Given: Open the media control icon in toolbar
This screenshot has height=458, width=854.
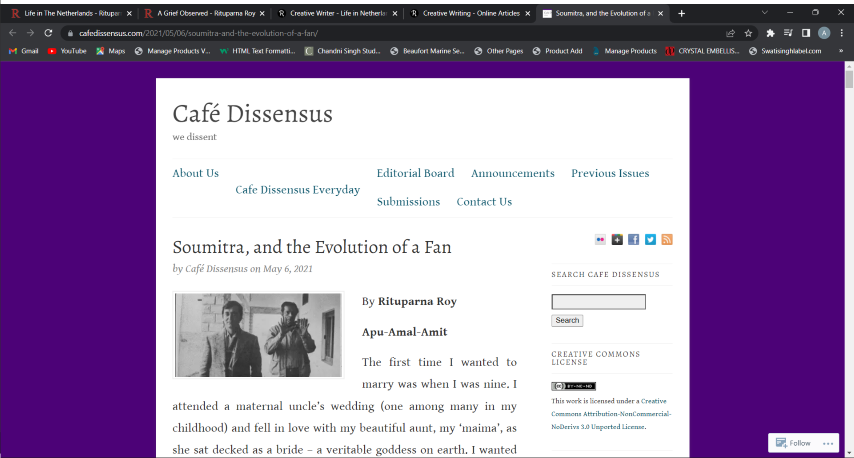Looking at the screenshot, I should [788, 33].
